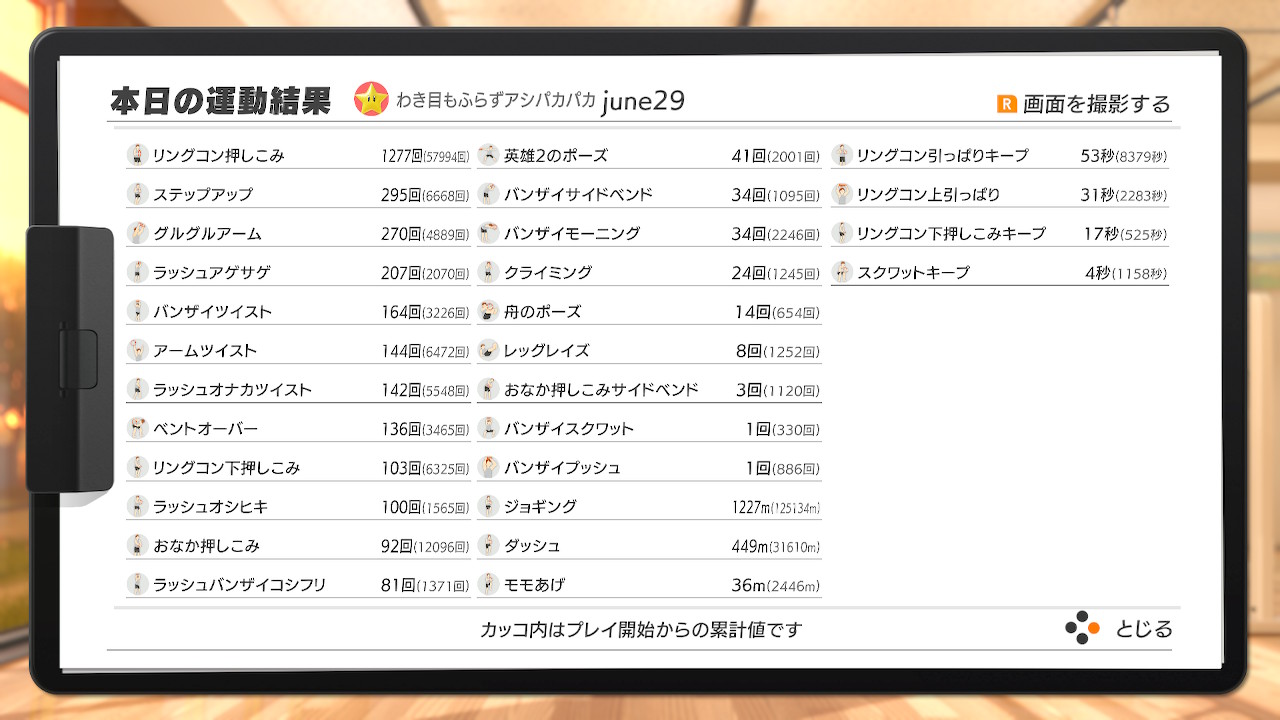This screenshot has height=720, width=1280.
Task: Click the ラッシュオナカツイスト exercise icon
Action: pyautogui.click(x=138, y=389)
